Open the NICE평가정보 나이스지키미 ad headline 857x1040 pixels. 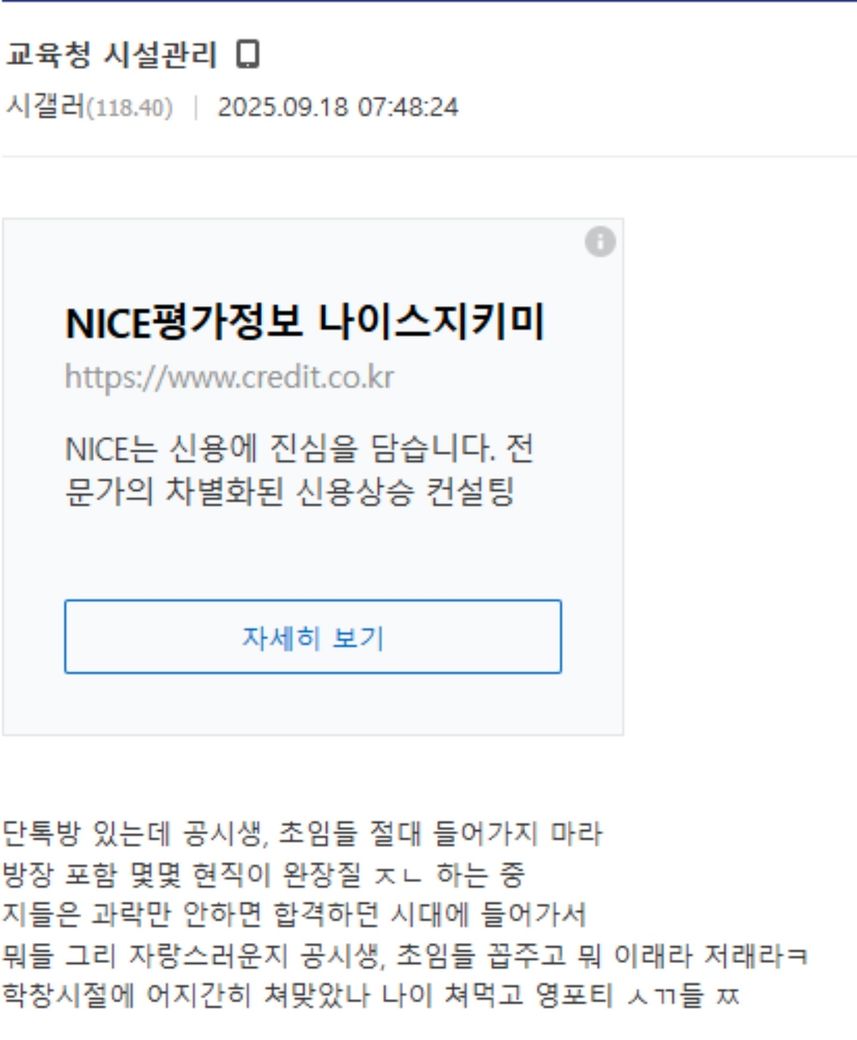pos(305,322)
